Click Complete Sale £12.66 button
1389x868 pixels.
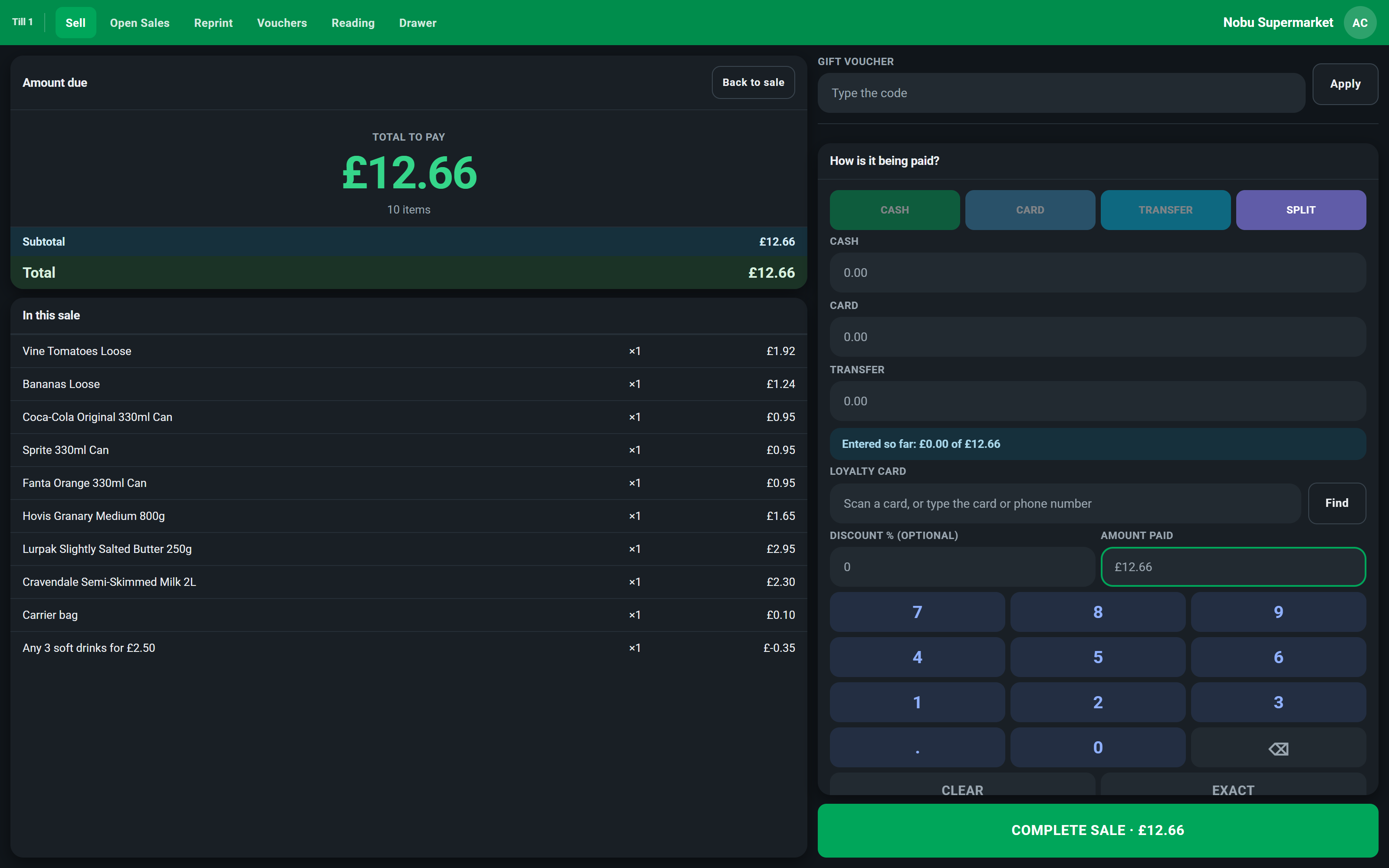click(1097, 831)
